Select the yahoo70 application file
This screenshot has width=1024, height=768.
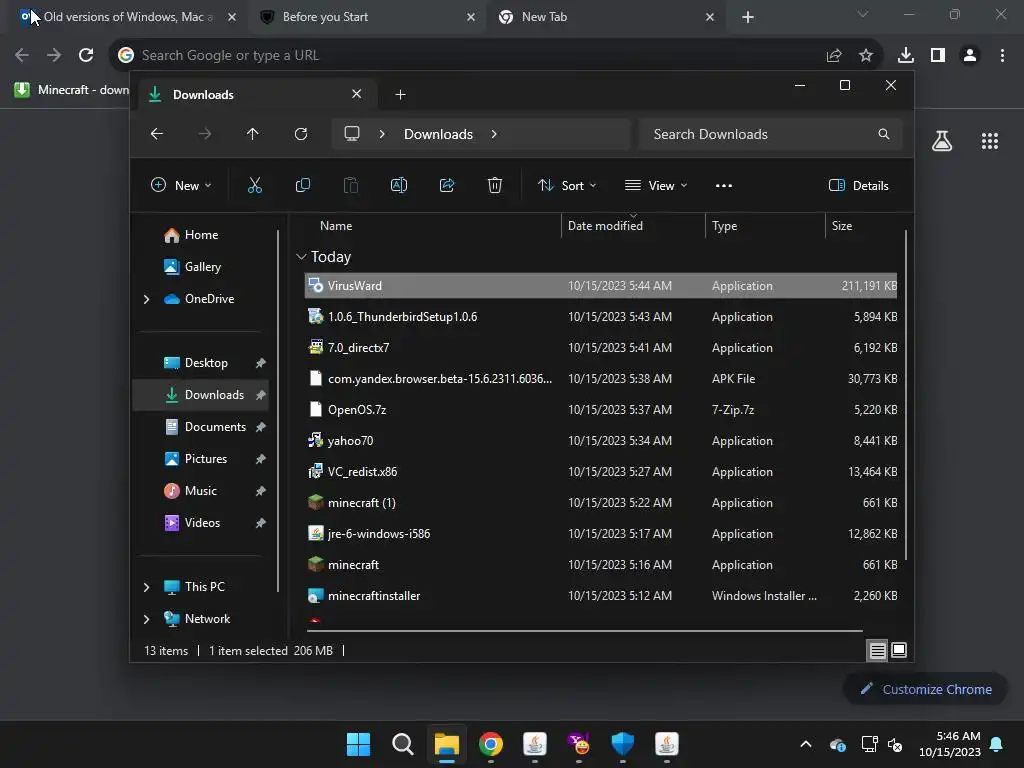point(601,441)
